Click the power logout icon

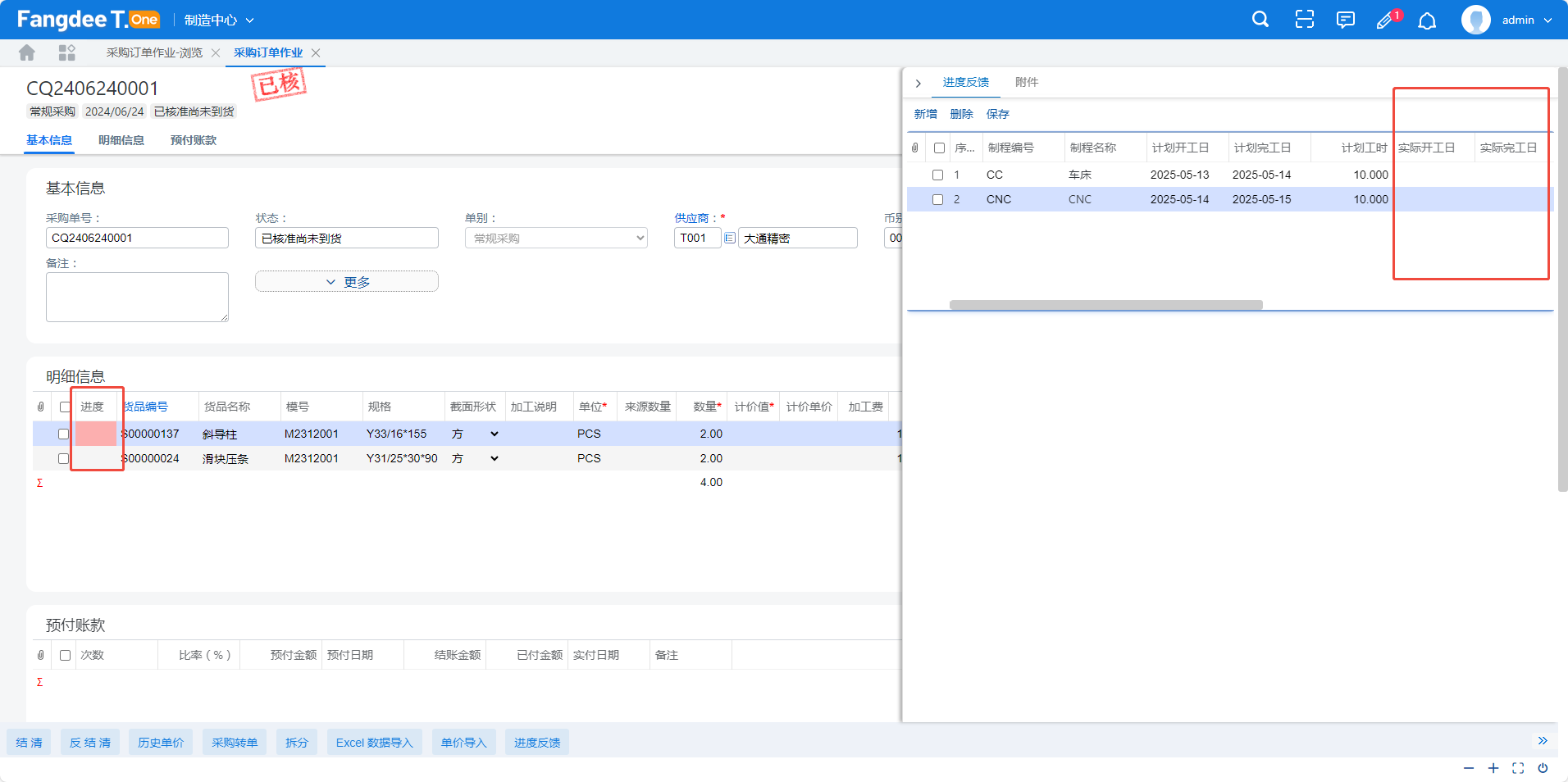[x=1543, y=768]
